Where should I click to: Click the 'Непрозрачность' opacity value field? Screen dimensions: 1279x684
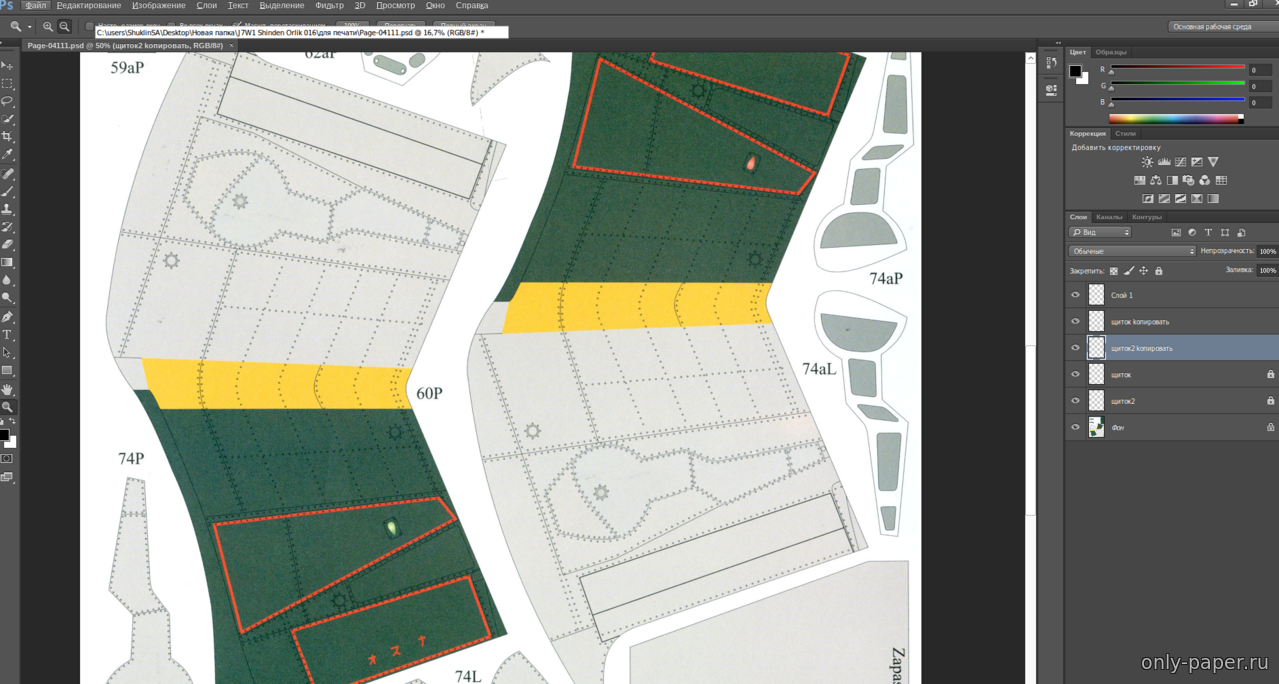click(1267, 251)
